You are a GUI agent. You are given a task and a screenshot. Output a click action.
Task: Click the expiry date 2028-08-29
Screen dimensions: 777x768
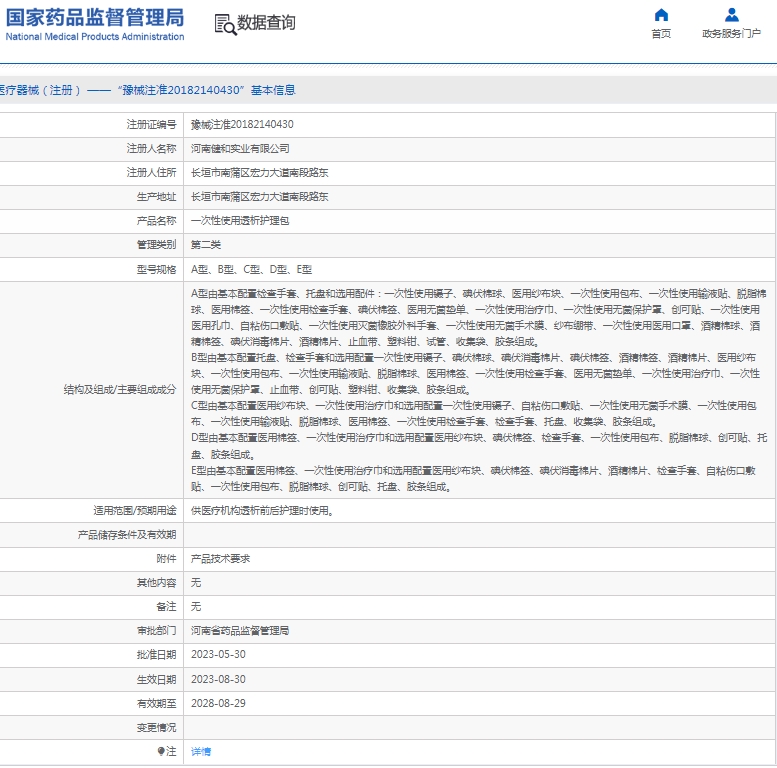tap(219, 704)
